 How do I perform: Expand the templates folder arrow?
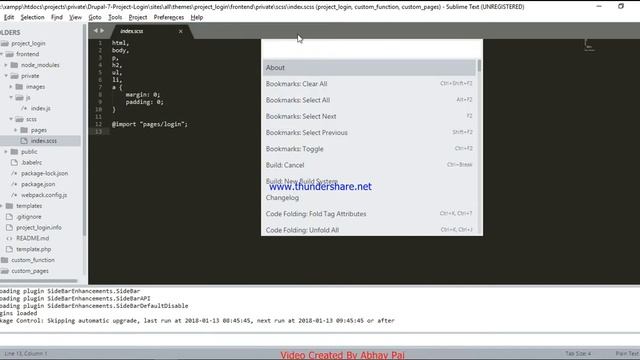point(2,206)
